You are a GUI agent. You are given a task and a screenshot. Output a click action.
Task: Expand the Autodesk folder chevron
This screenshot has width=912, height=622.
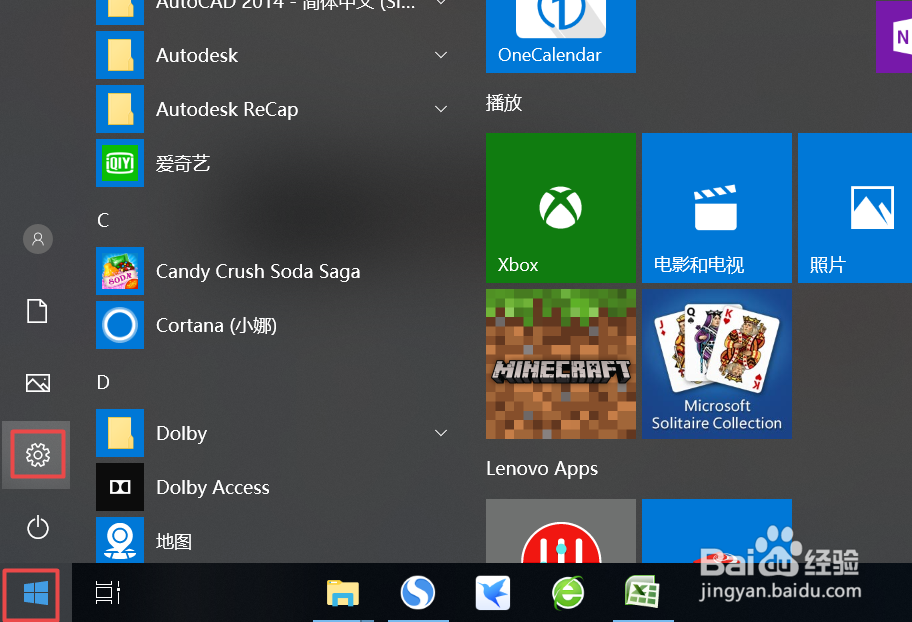click(x=441, y=55)
